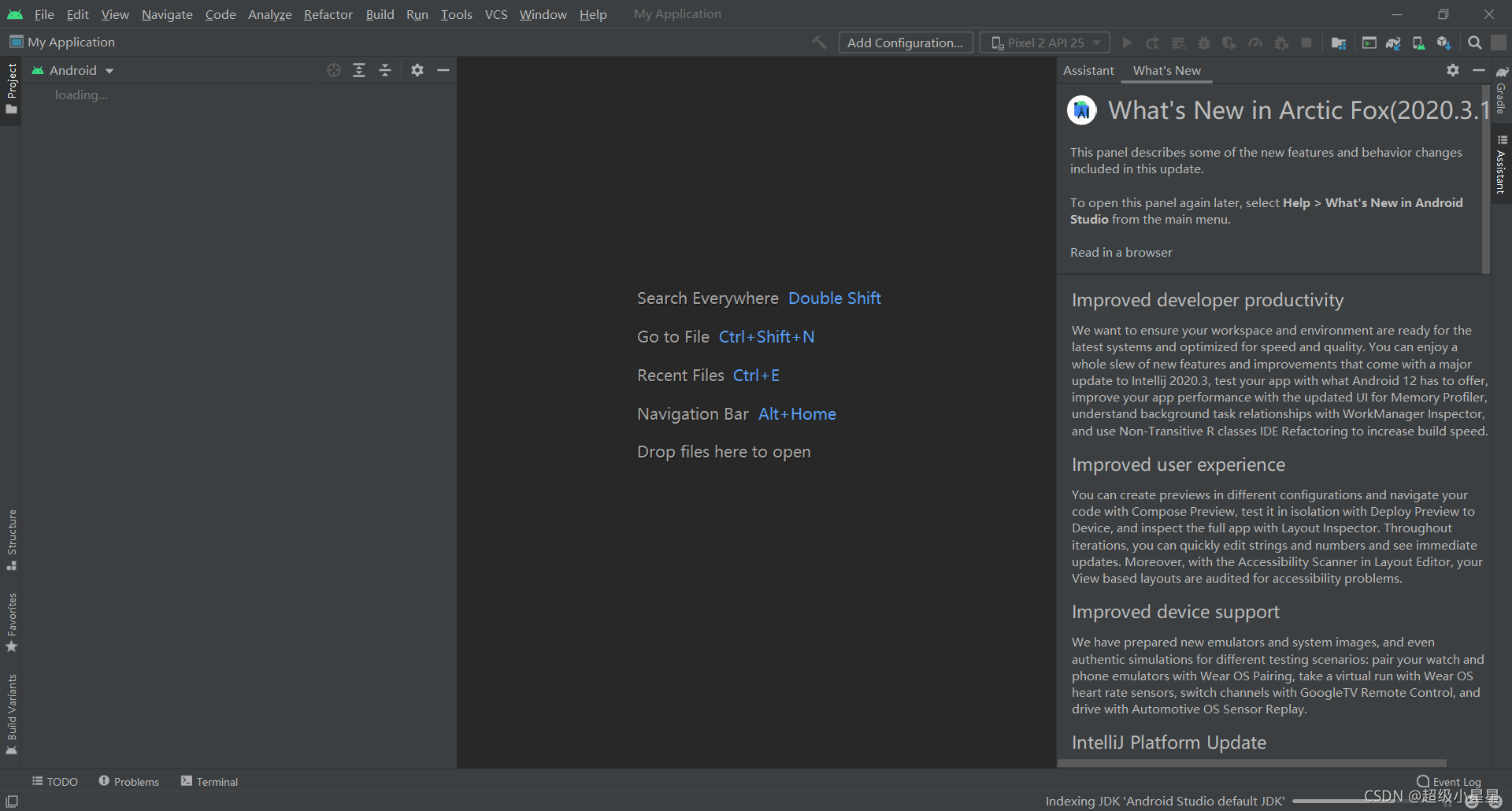Toggle the Assistant tool window strip
This screenshot has width=1512, height=811.
1501,165
